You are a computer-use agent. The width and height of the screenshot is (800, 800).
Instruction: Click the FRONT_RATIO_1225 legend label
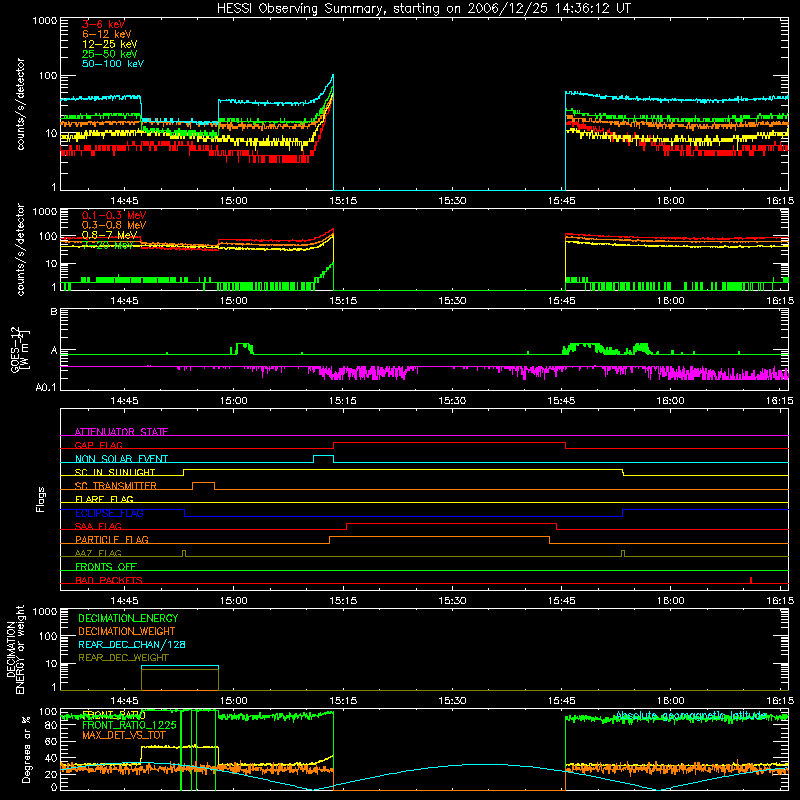(129, 726)
